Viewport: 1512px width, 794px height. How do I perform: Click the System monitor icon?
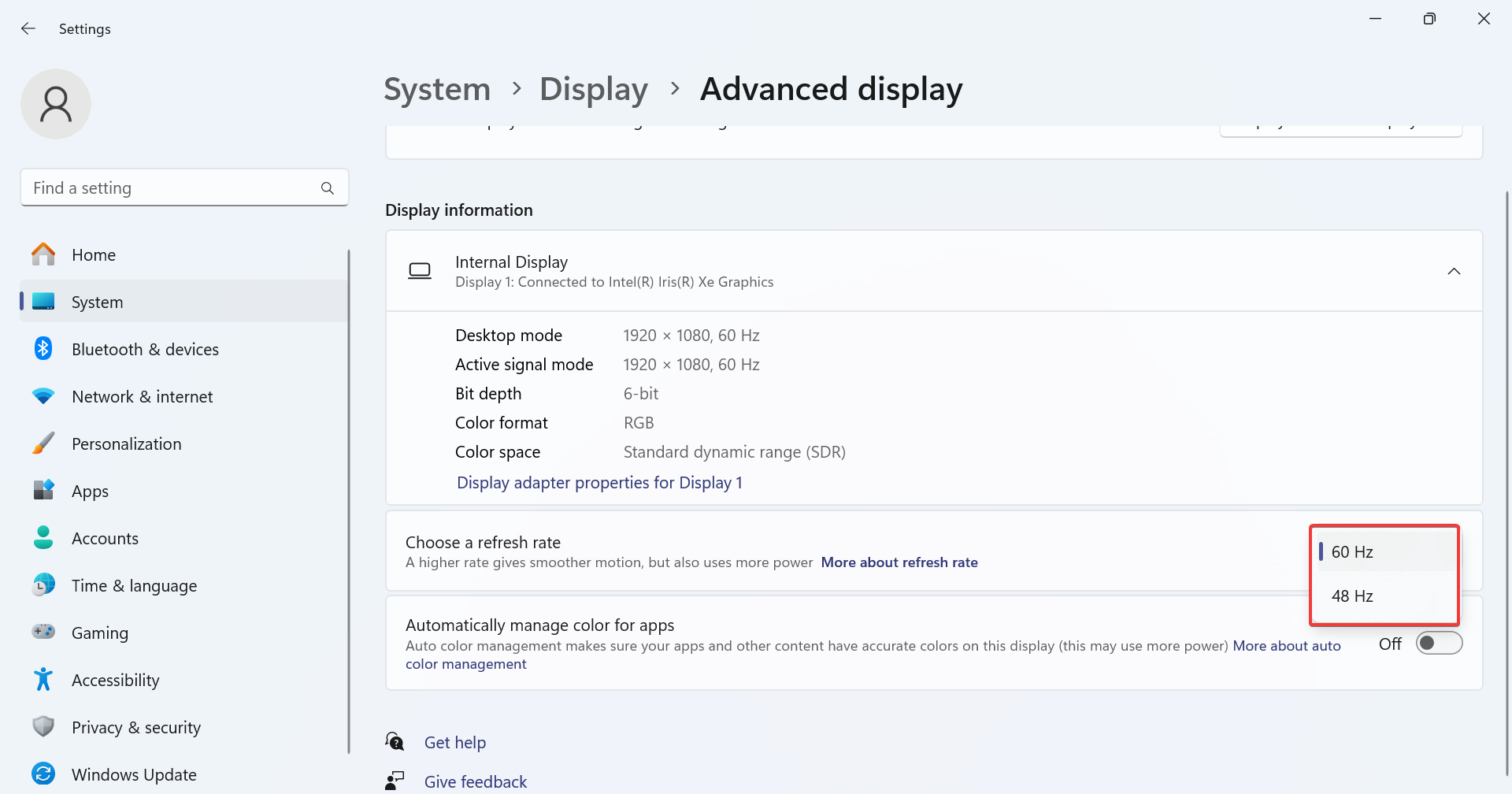tap(43, 302)
